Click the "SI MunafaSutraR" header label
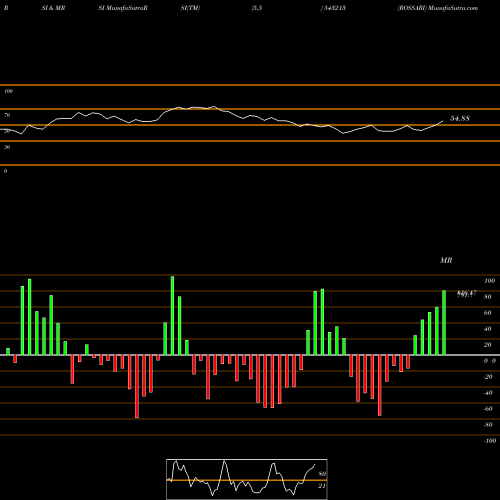Screen dimensions: 500x500 [123, 8]
